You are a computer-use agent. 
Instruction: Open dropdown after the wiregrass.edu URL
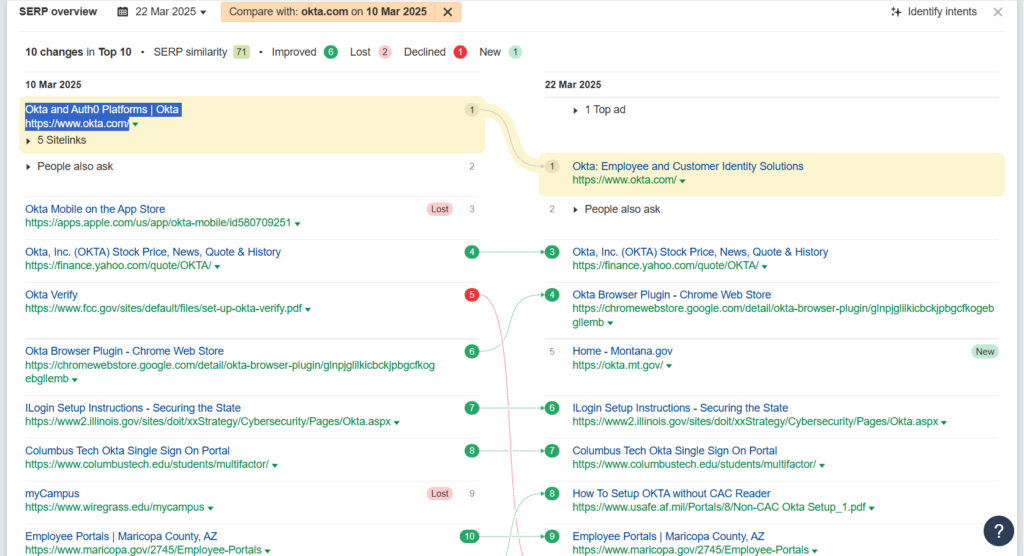pyautogui.click(x=210, y=508)
